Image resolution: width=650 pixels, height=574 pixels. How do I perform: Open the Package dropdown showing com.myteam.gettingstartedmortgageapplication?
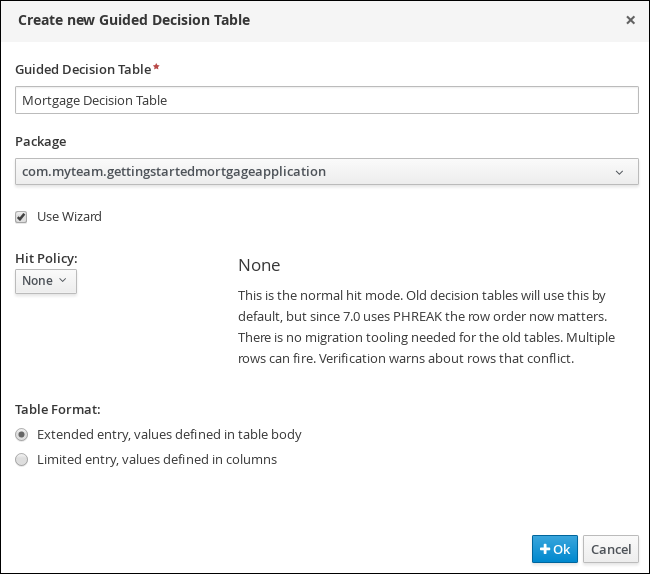click(x=327, y=172)
